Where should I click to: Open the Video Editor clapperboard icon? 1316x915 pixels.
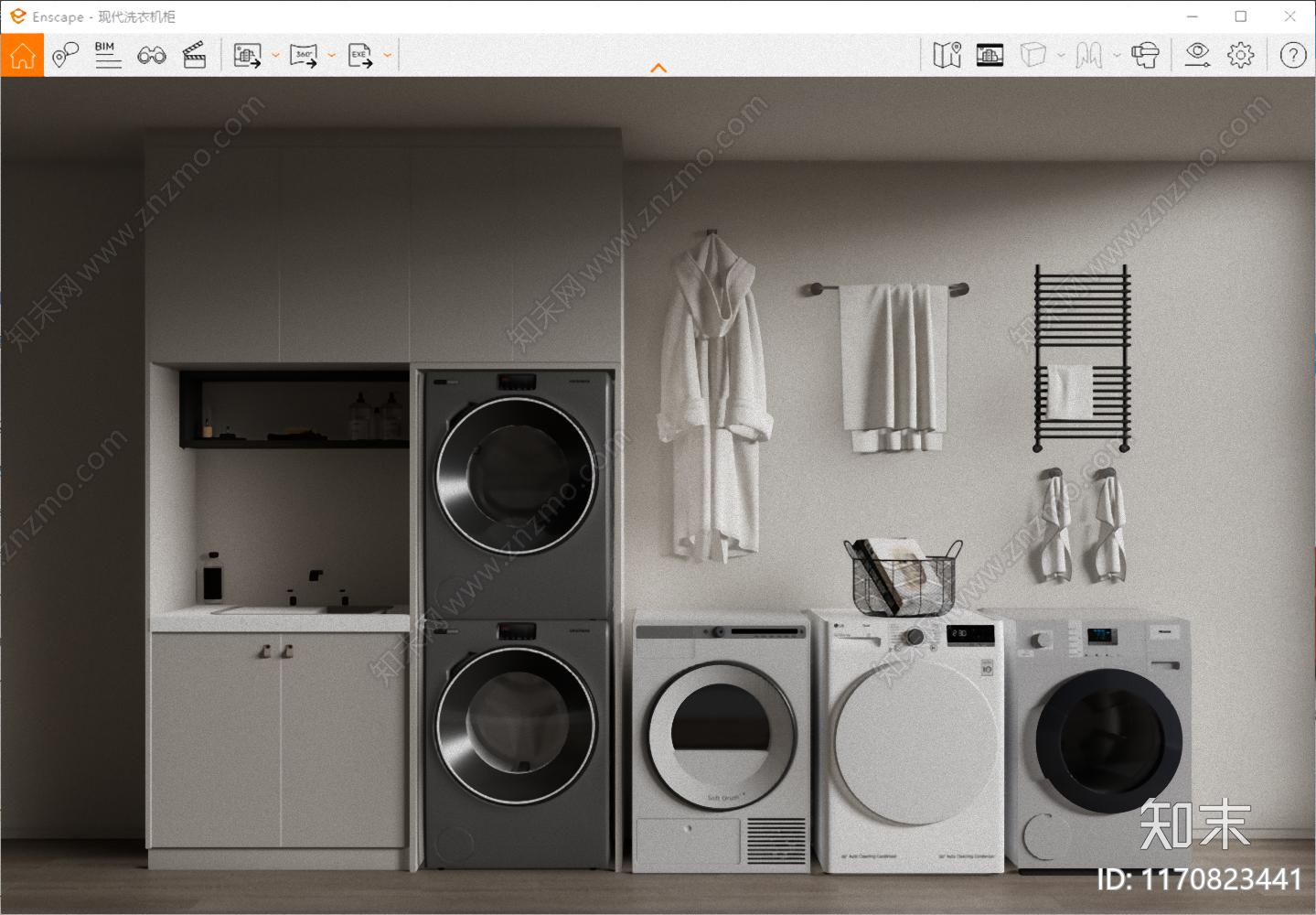[195, 55]
